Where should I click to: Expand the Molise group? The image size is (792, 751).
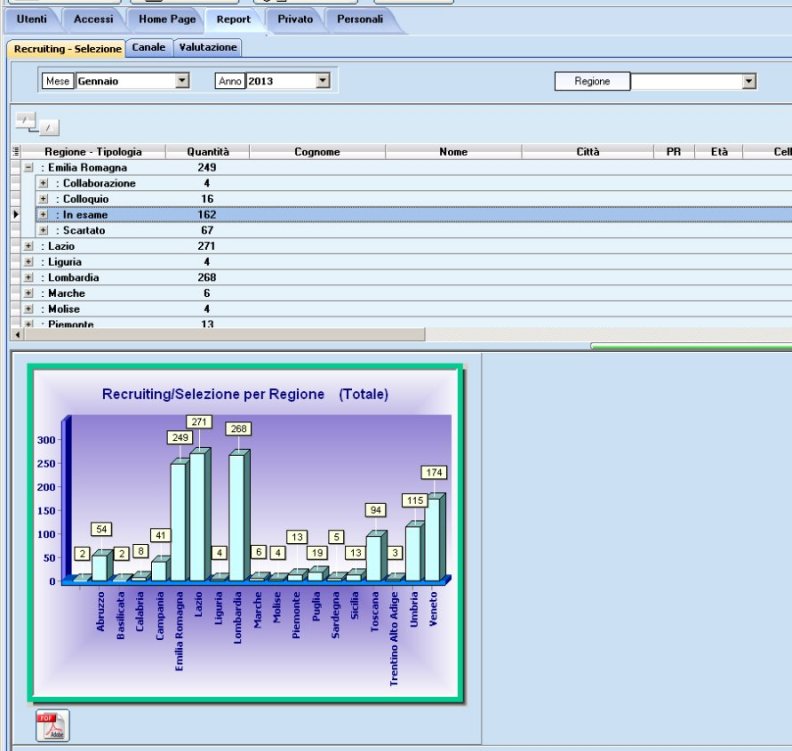point(29,309)
